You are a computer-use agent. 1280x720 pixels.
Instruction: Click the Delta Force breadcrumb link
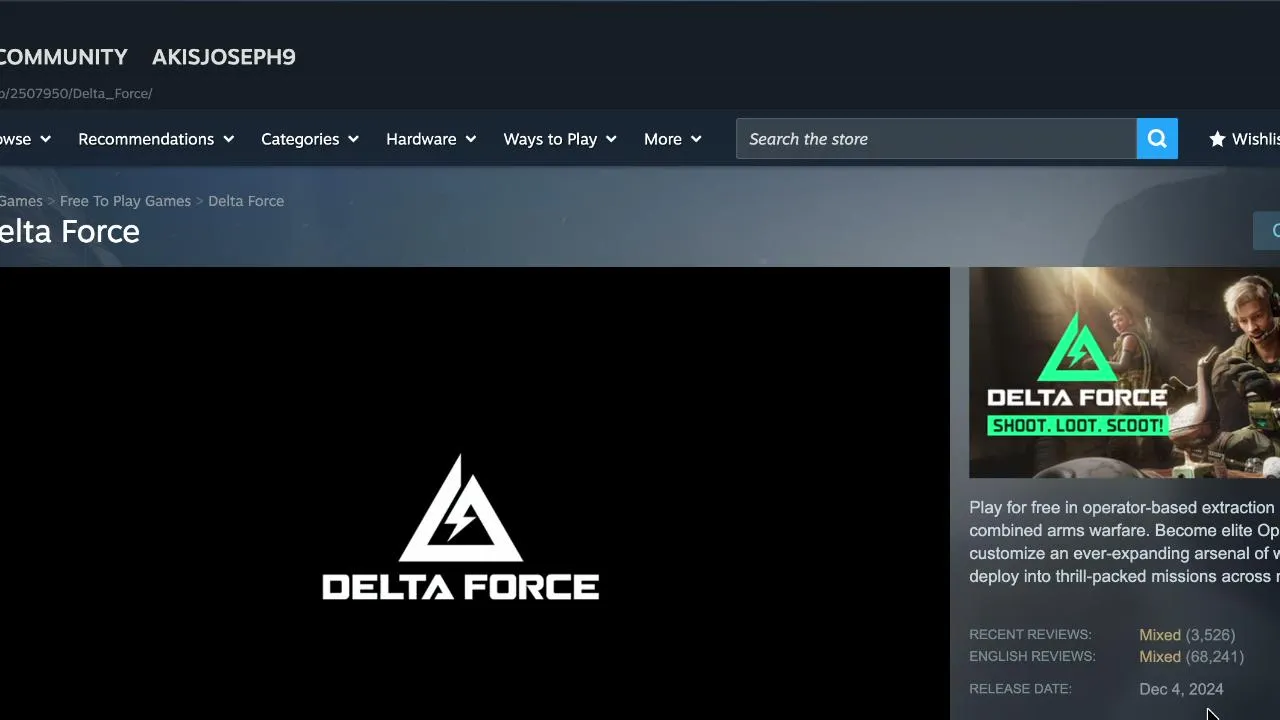pyautogui.click(x=246, y=201)
